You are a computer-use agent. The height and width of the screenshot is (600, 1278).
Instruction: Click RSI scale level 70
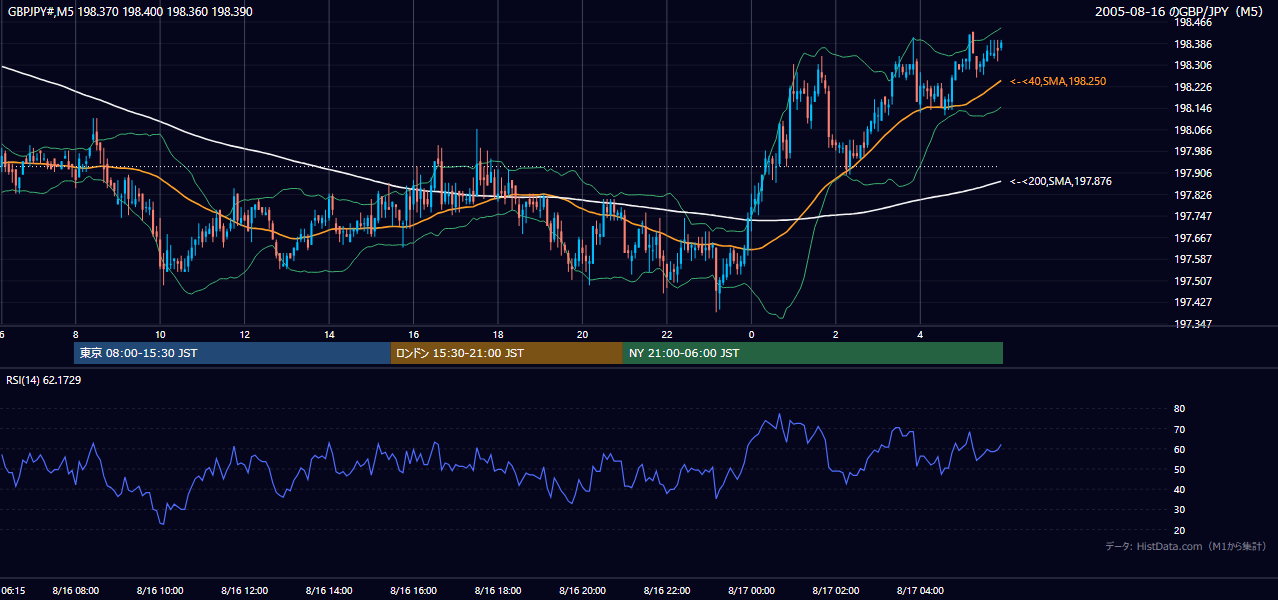[1179, 429]
